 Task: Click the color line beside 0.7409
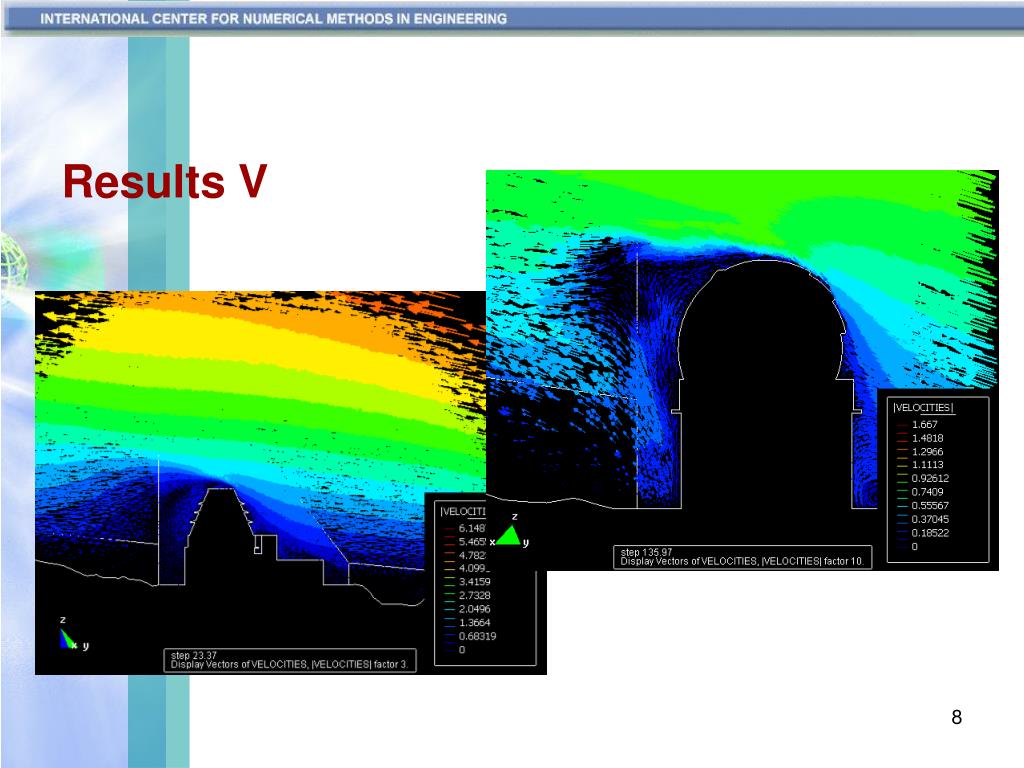[x=903, y=492]
